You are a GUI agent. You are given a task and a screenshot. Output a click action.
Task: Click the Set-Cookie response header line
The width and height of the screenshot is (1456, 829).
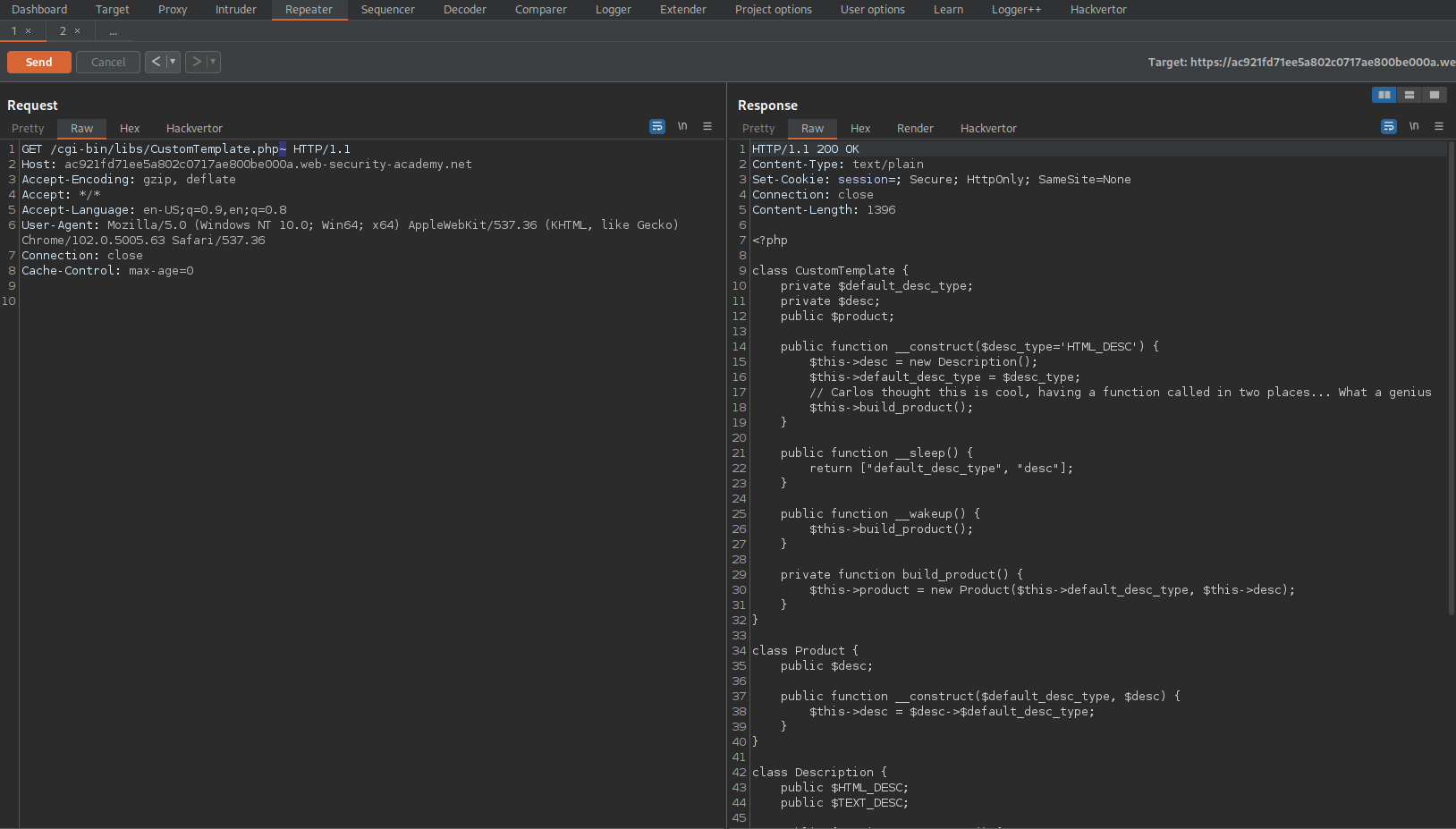click(x=942, y=180)
